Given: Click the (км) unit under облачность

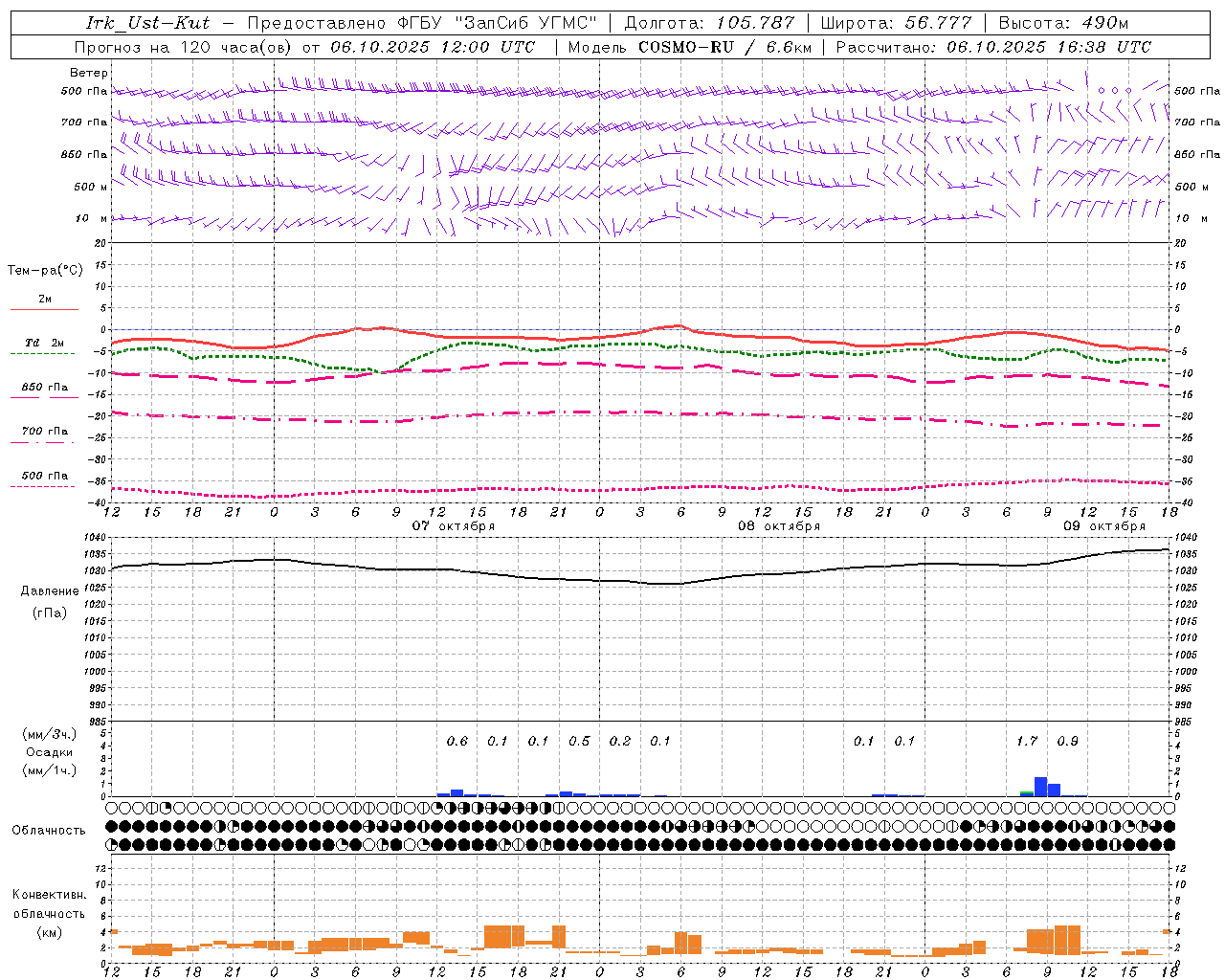Looking at the screenshot, I should tap(49, 932).
